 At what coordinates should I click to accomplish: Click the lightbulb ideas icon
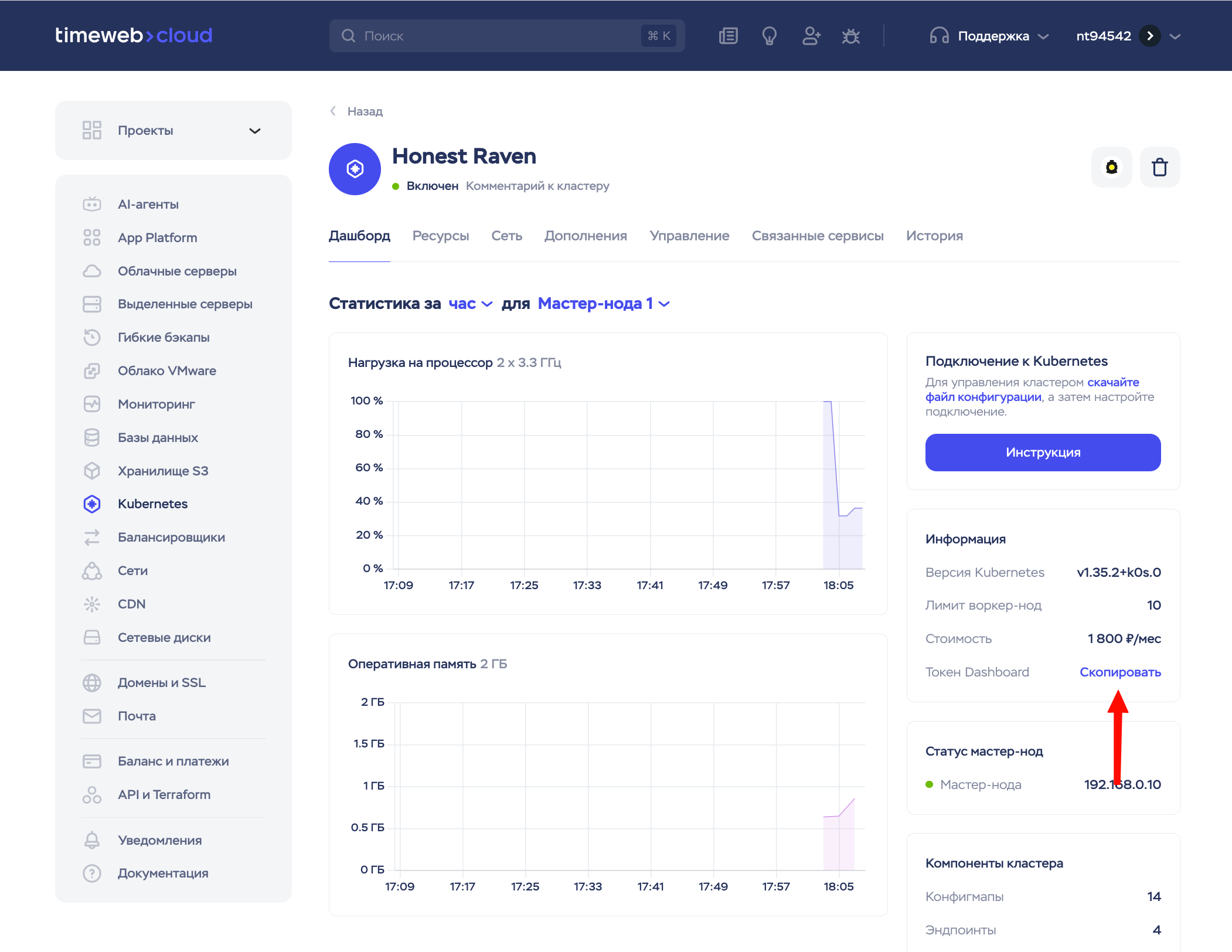(769, 36)
